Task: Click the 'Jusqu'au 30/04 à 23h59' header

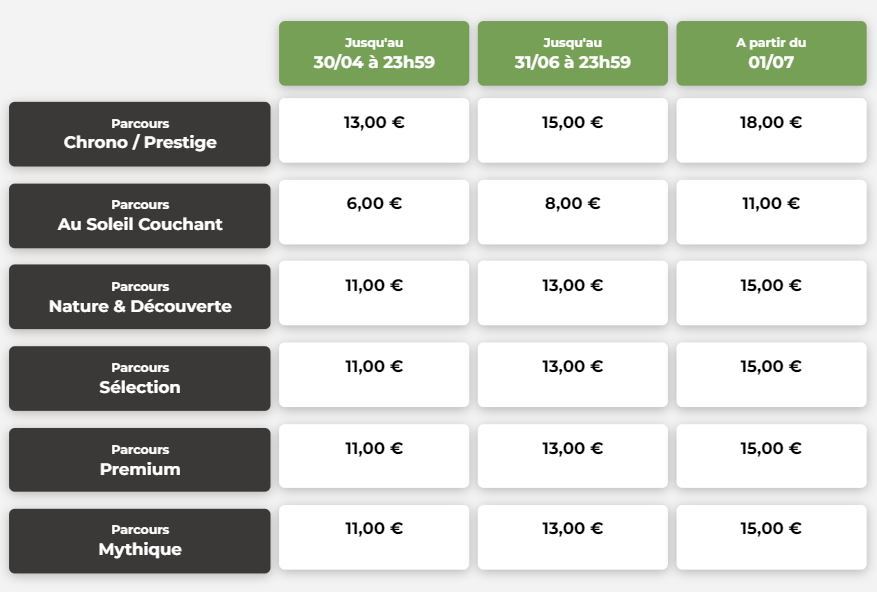Action: point(374,53)
